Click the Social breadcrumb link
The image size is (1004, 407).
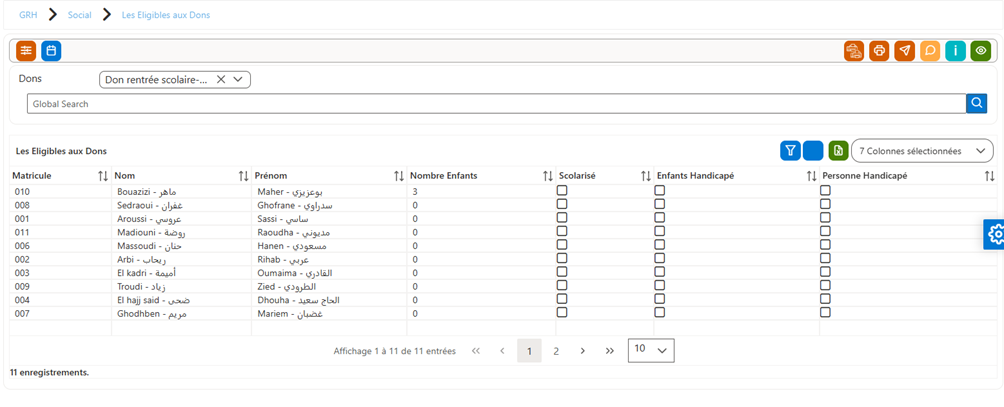[x=80, y=15]
